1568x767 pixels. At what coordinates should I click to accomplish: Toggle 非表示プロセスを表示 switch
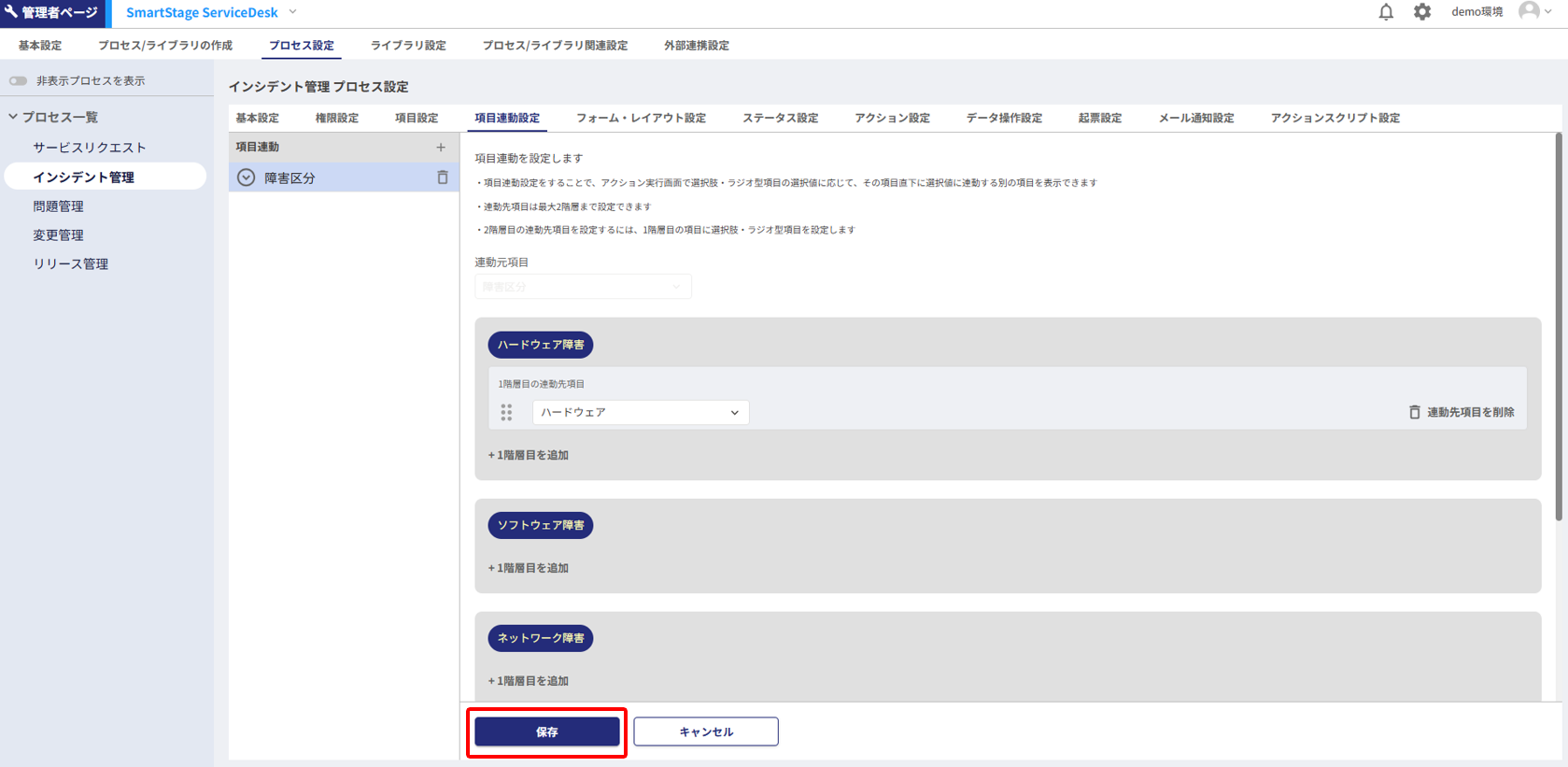pyautogui.click(x=19, y=81)
